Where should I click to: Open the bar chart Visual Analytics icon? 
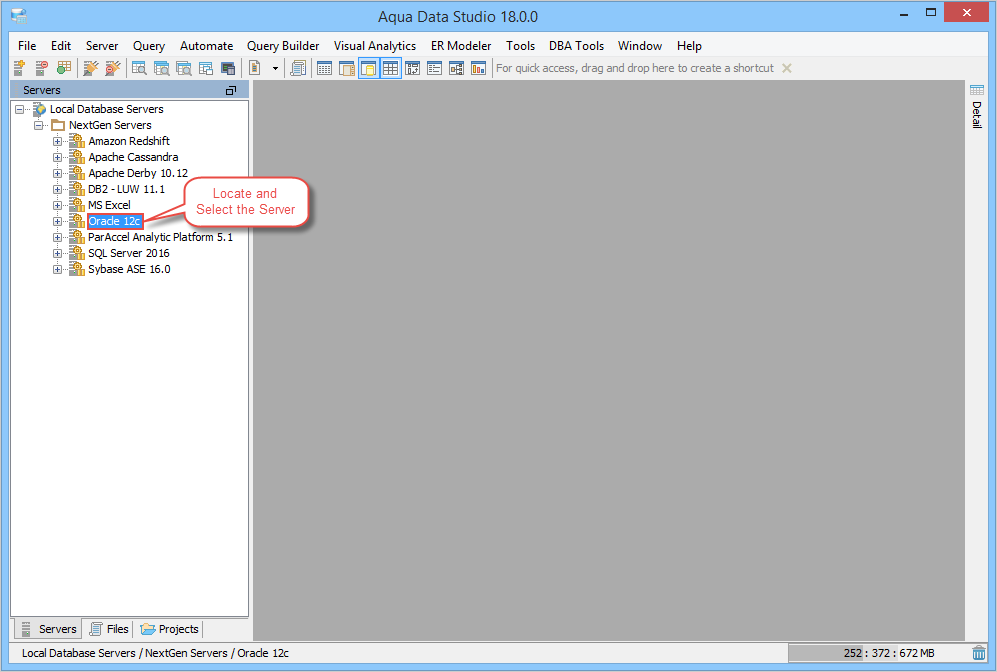(x=478, y=68)
